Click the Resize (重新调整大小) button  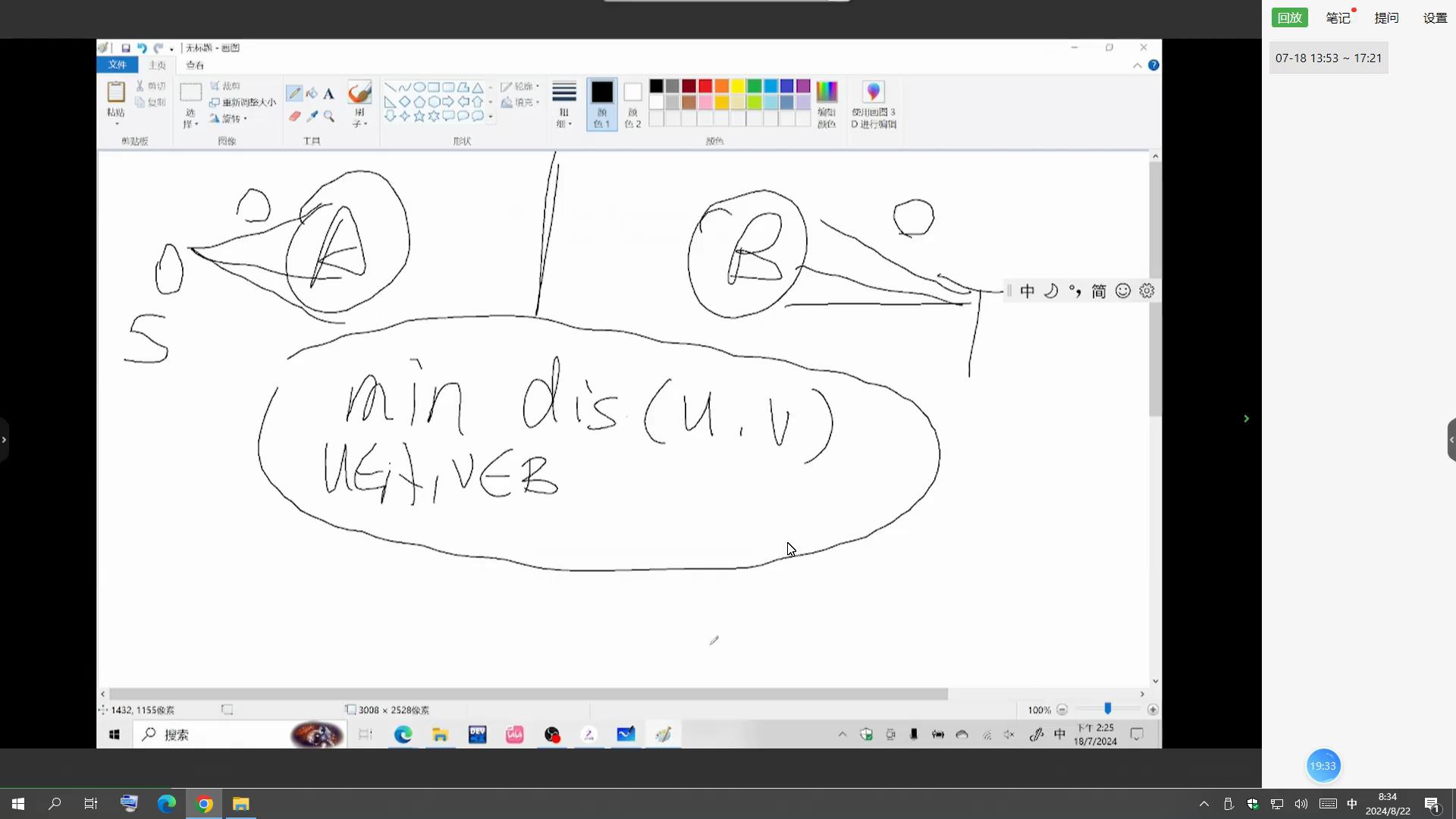click(243, 102)
